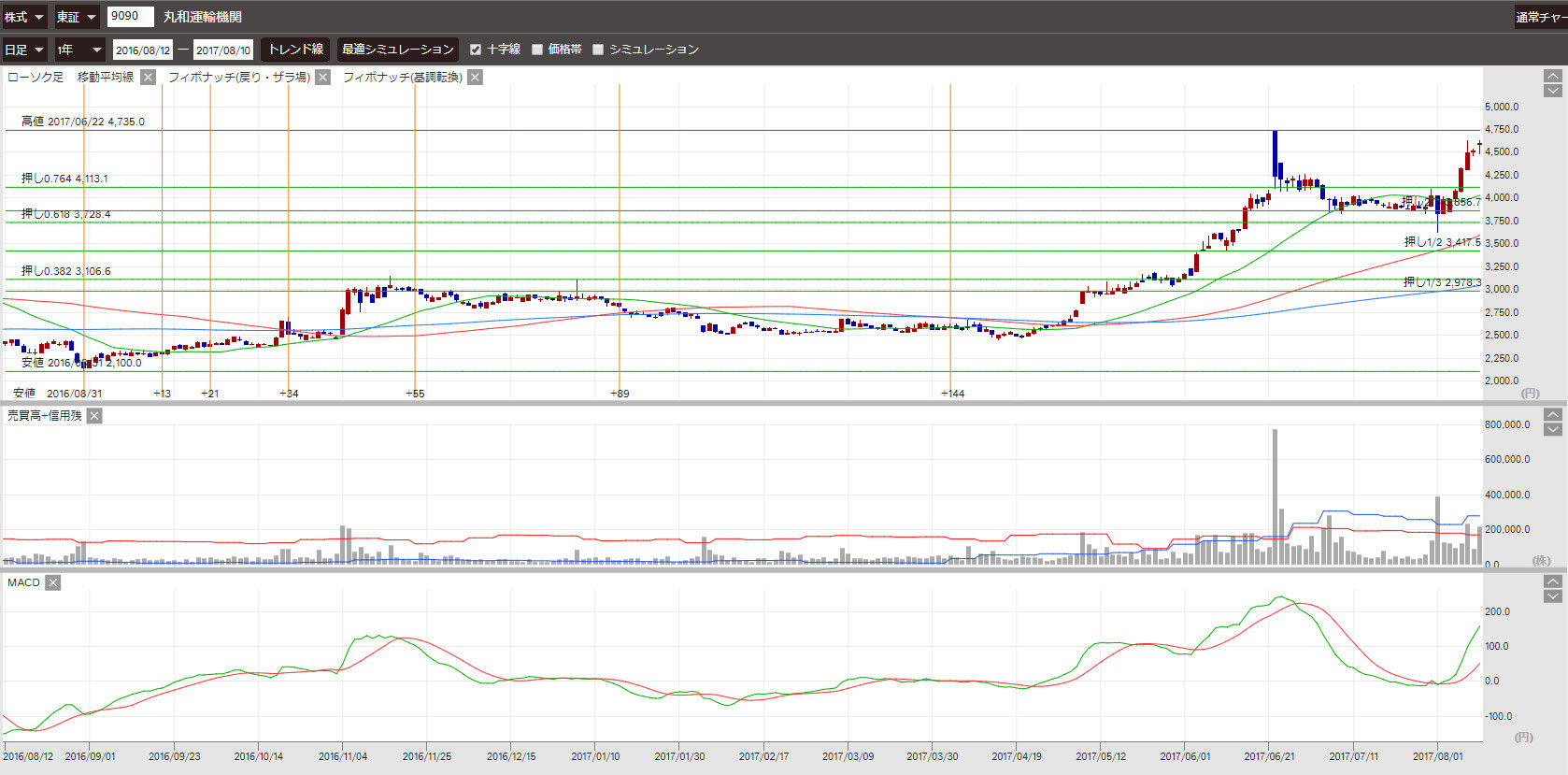
Task: Click the +13 Fibonacci time marker
Action: click(x=163, y=394)
